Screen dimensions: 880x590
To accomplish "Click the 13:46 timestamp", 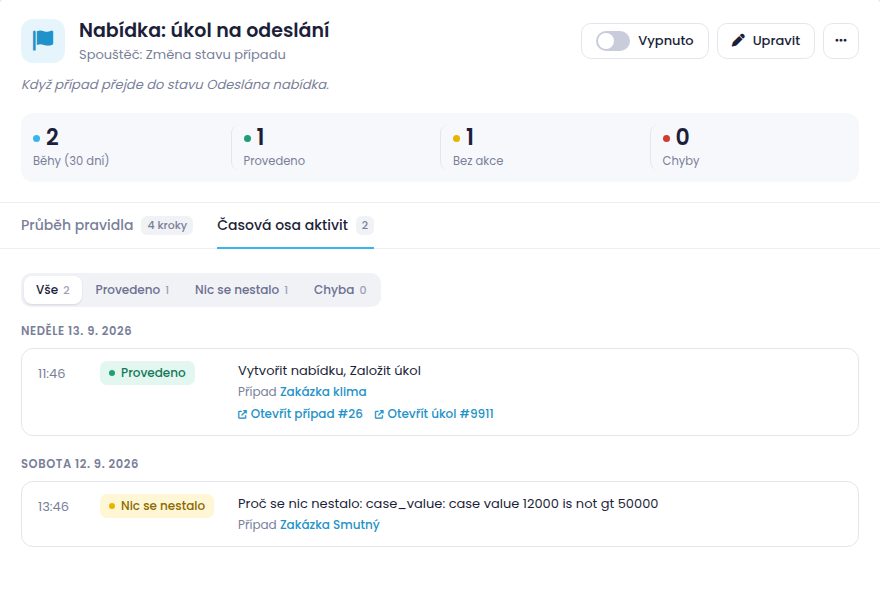I will 53,507.
